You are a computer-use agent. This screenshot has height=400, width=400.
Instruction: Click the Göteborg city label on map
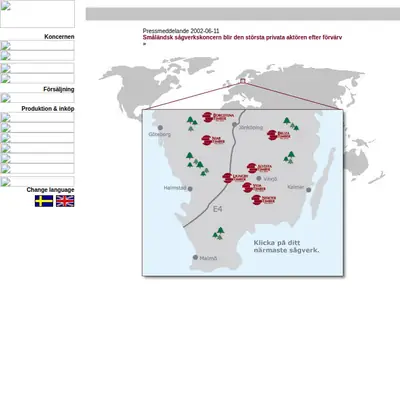(x=160, y=134)
